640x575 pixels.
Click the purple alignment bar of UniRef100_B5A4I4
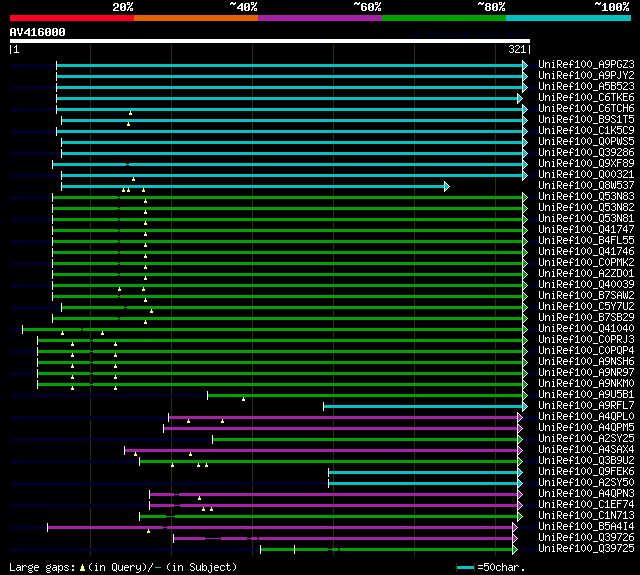coord(280,528)
